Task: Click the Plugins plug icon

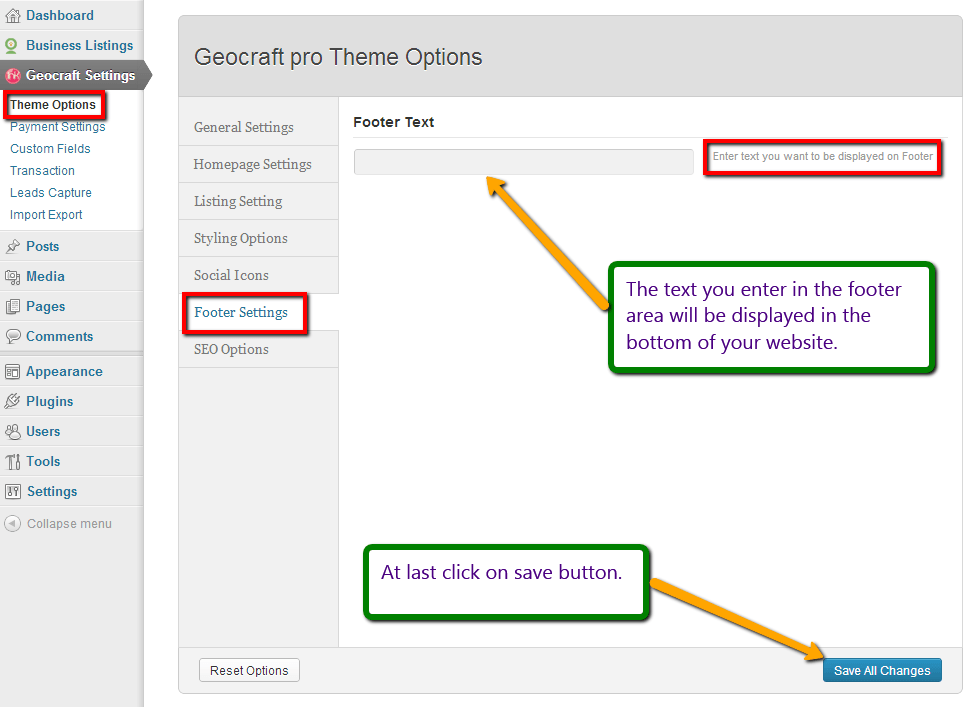Action: tap(12, 402)
